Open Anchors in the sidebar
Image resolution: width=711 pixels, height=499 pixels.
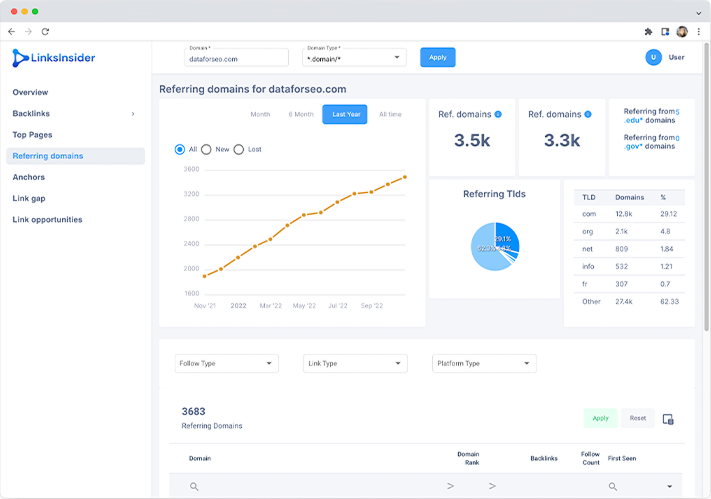[x=29, y=177]
